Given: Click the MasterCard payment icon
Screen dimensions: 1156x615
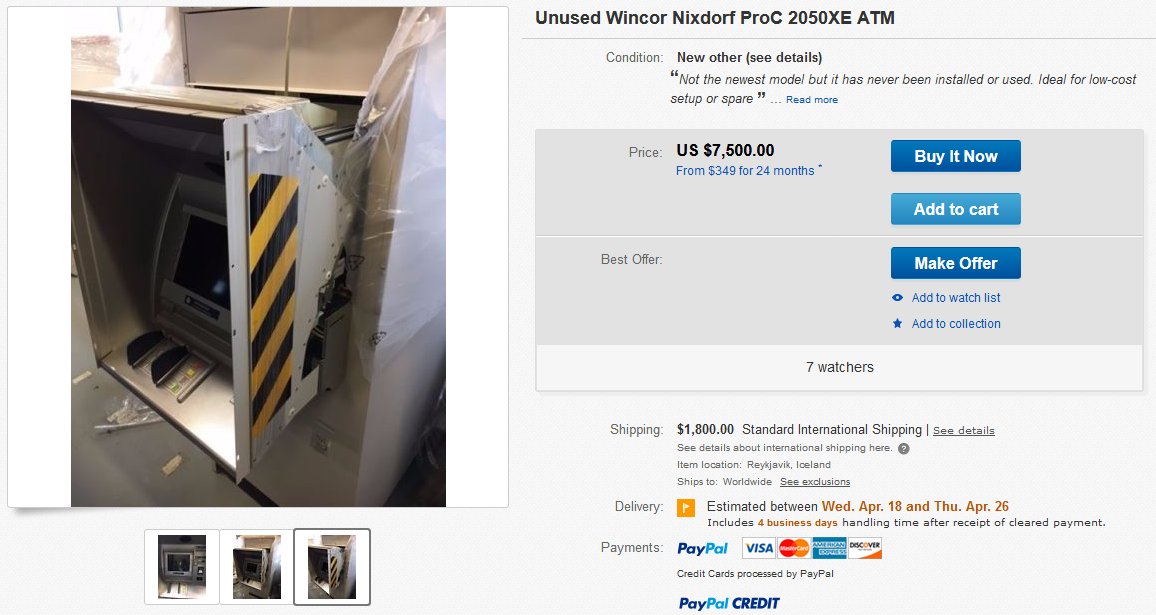Looking at the screenshot, I should [x=794, y=548].
